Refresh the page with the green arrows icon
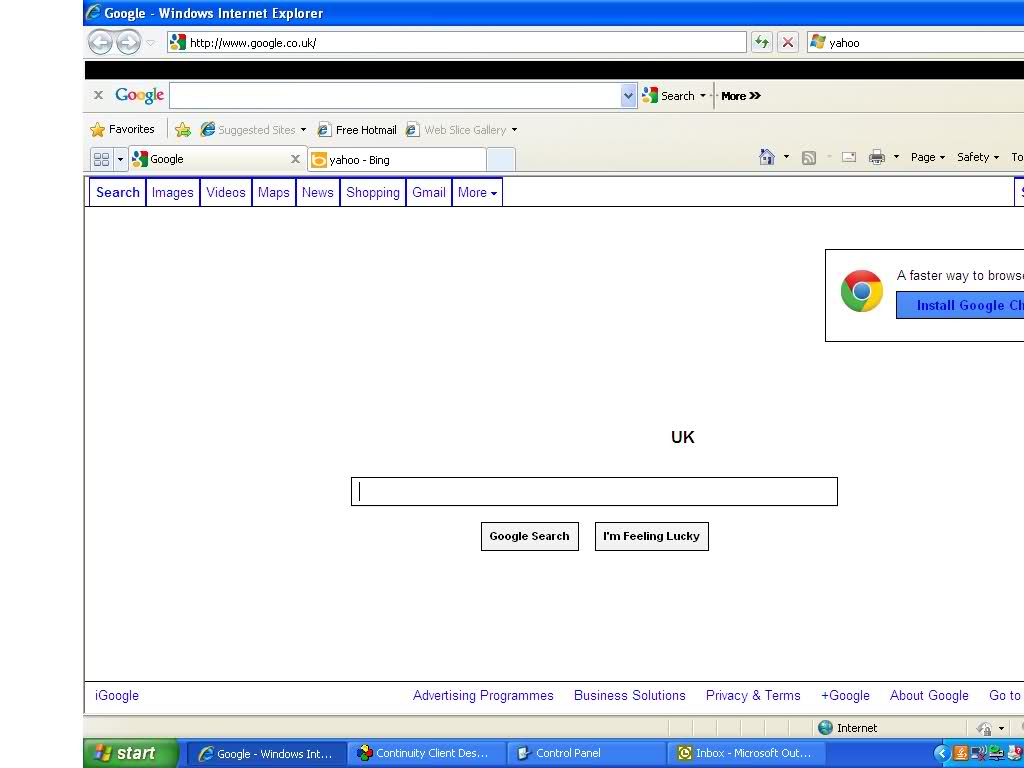 pyautogui.click(x=761, y=42)
